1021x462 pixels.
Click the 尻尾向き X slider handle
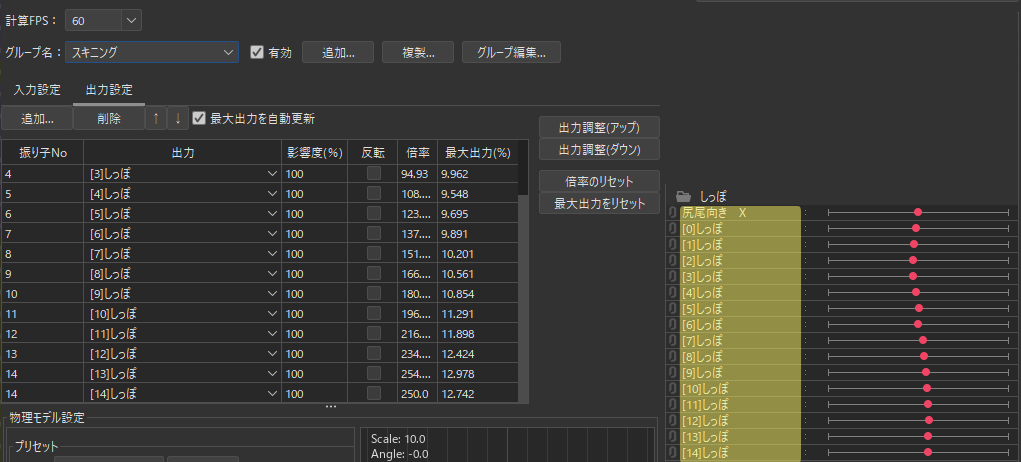pyautogui.click(x=917, y=212)
